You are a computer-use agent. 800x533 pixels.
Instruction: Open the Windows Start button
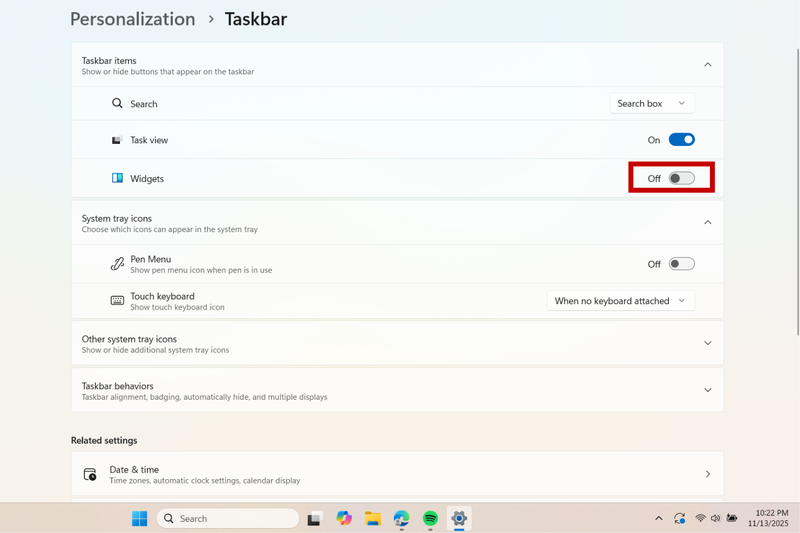pos(139,518)
